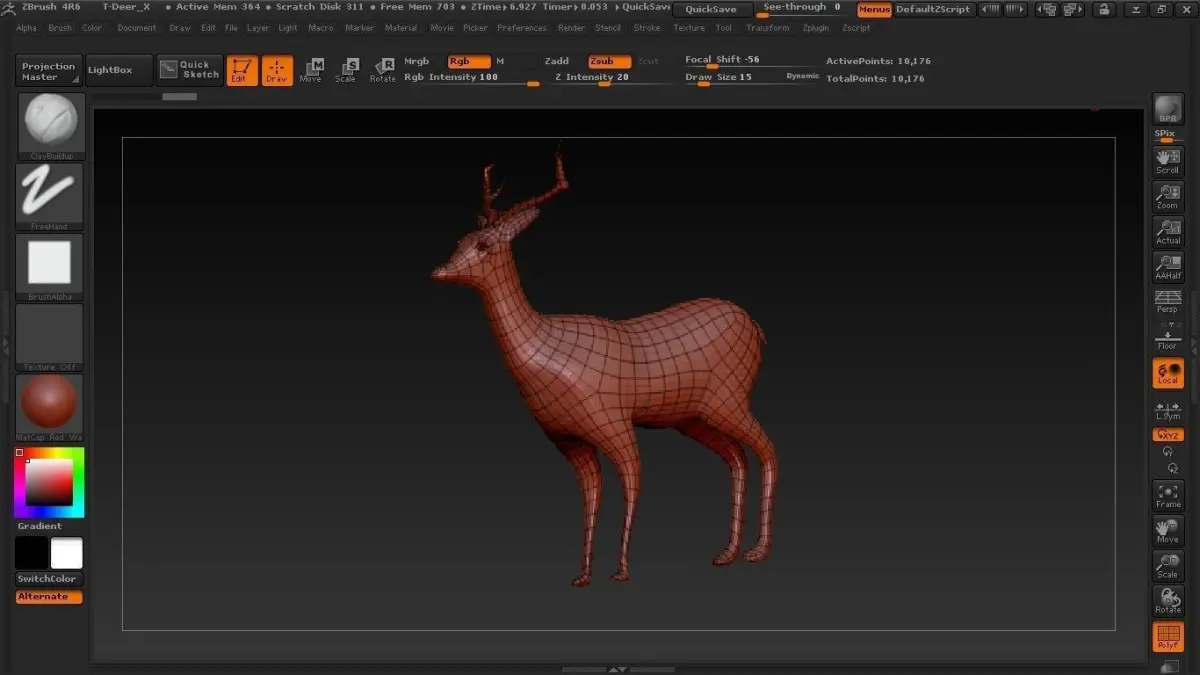Toggle PolyF polyframe display

coord(1168,637)
